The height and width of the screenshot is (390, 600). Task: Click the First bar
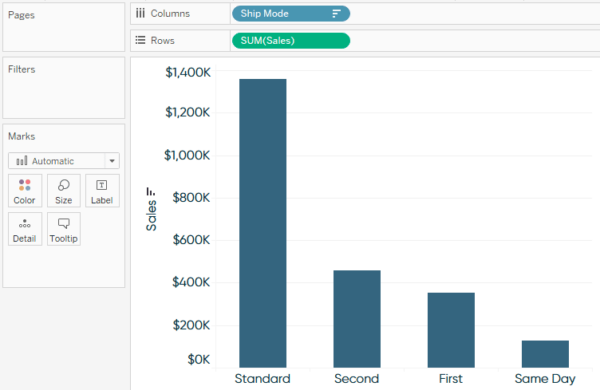[x=451, y=330]
